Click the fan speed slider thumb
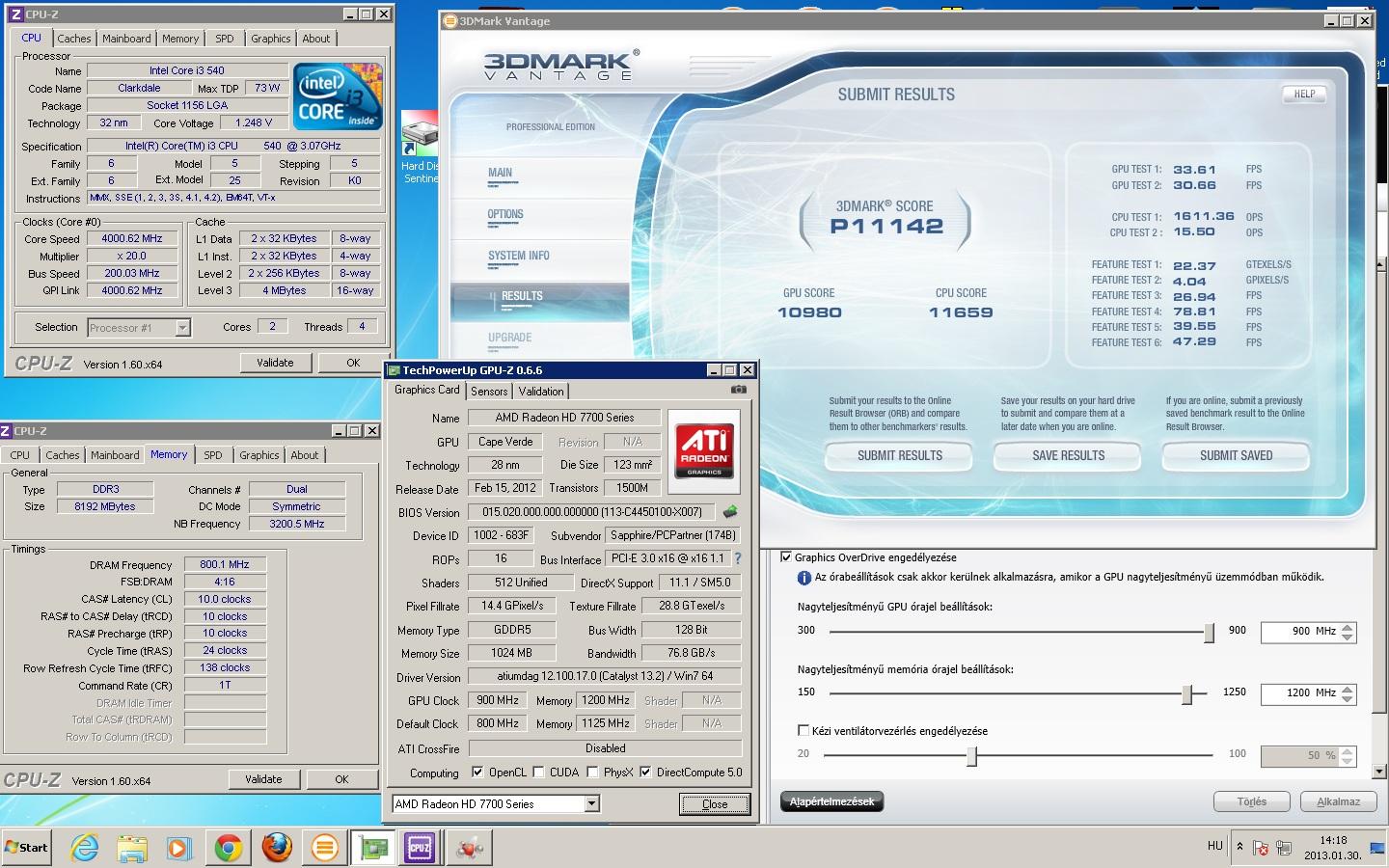The image size is (1389, 868). click(x=971, y=756)
